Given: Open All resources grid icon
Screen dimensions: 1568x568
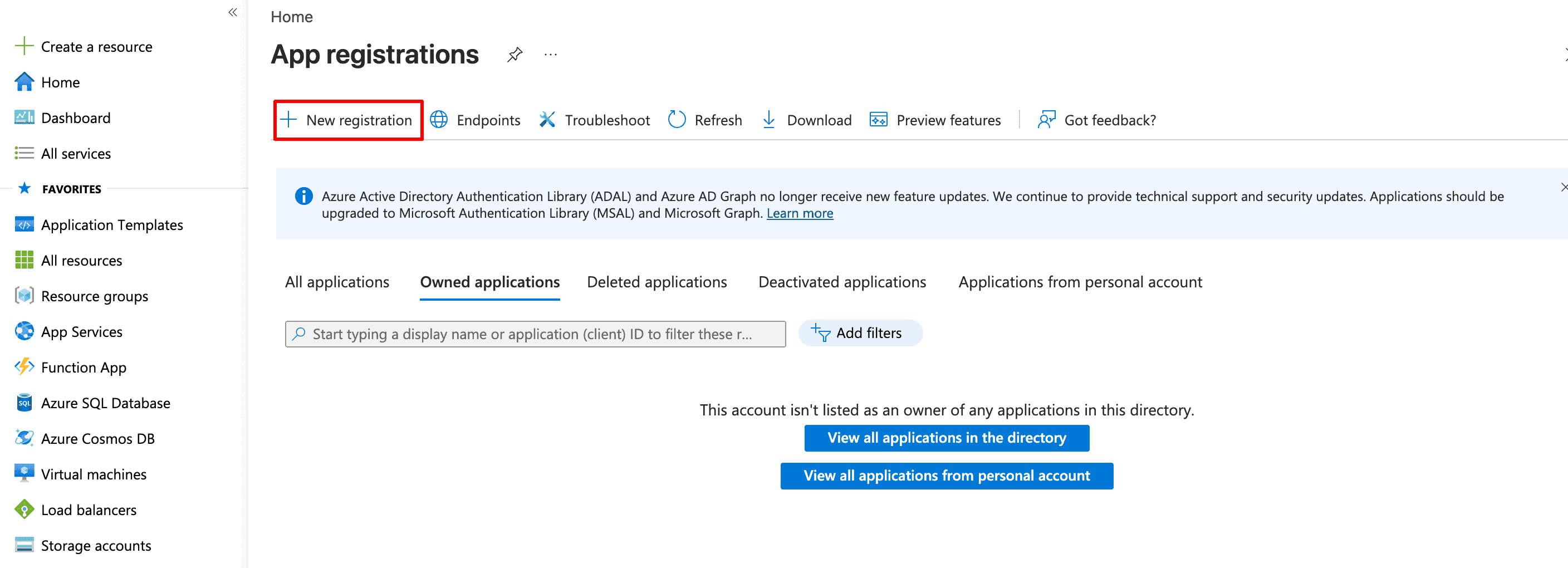Looking at the screenshot, I should pyautogui.click(x=24, y=260).
